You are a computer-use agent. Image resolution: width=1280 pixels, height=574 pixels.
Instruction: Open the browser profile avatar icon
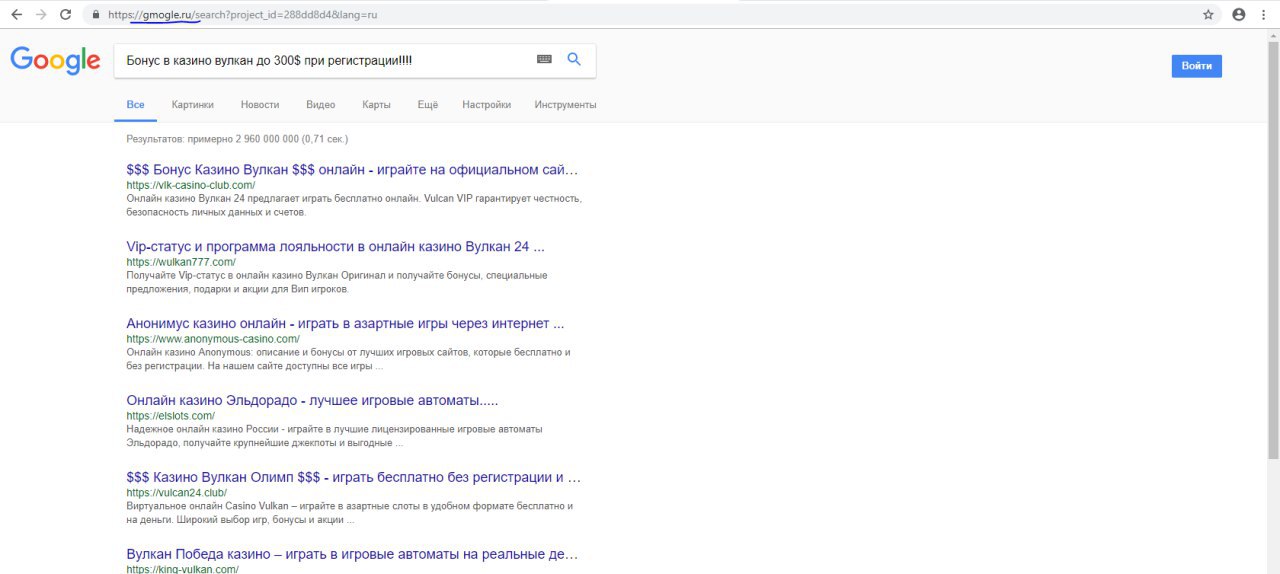[1239, 15]
